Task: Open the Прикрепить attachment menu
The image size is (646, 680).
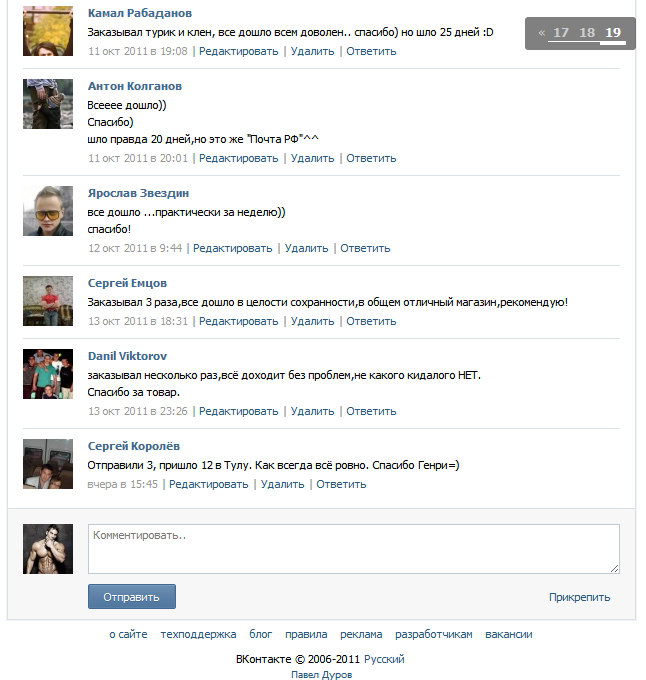Action: click(x=579, y=597)
